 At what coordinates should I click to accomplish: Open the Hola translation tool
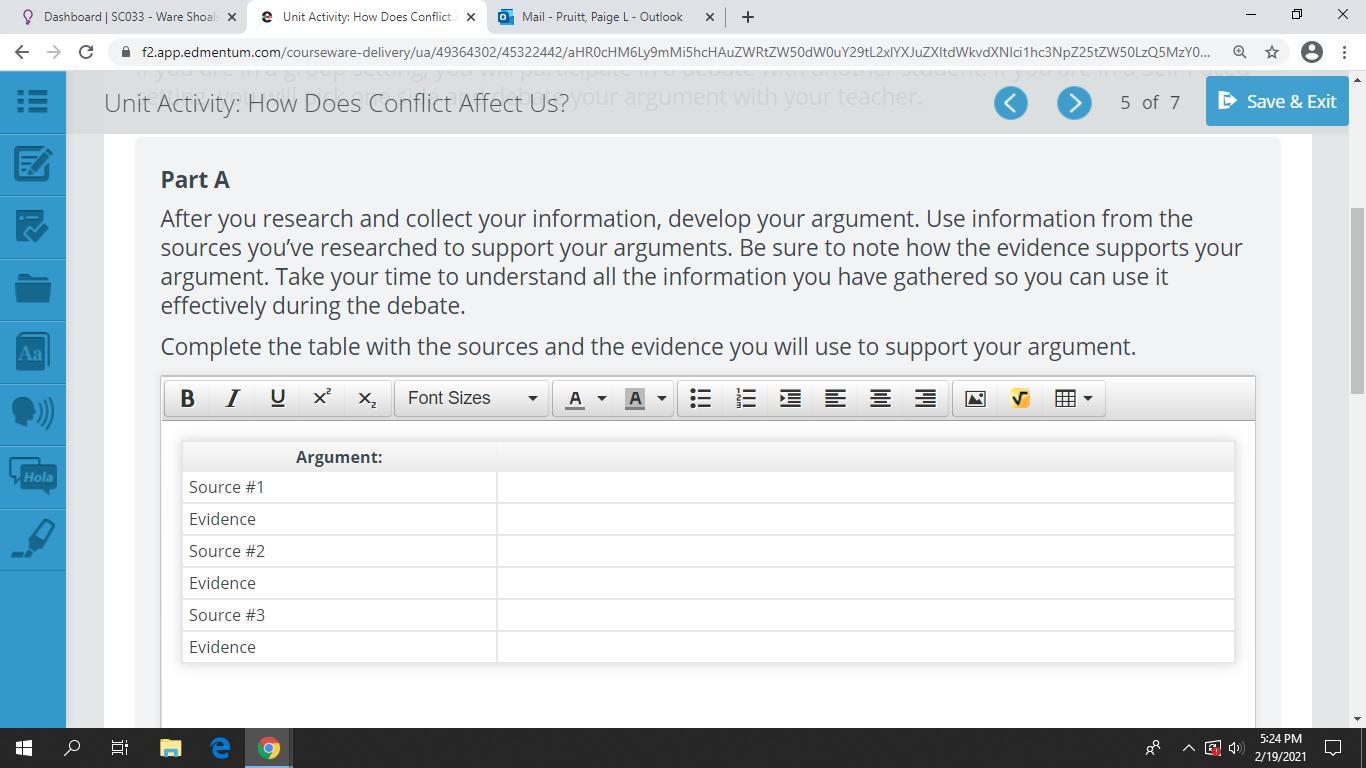33,476
